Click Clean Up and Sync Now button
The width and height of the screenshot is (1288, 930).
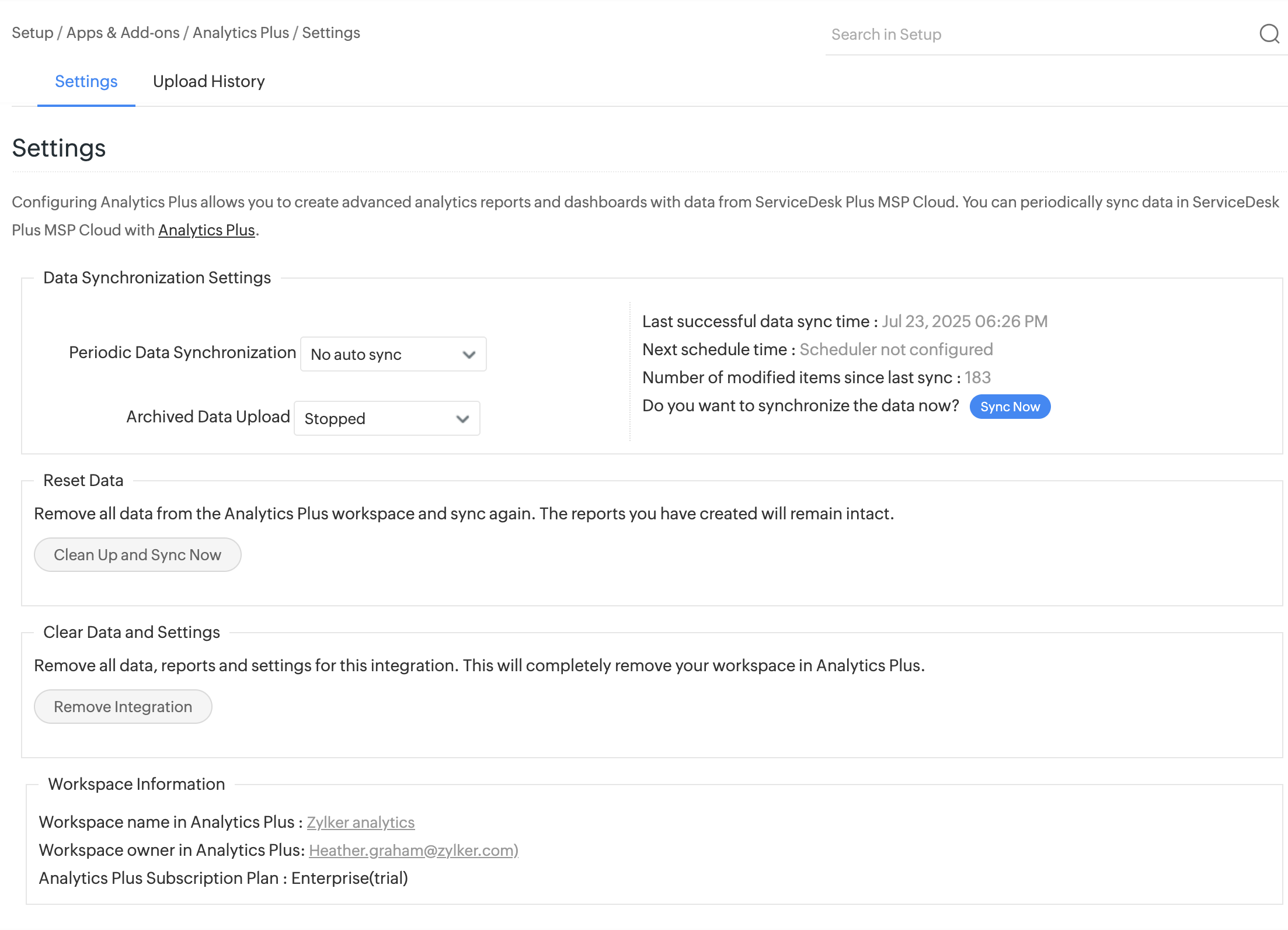tap(137, 554)
